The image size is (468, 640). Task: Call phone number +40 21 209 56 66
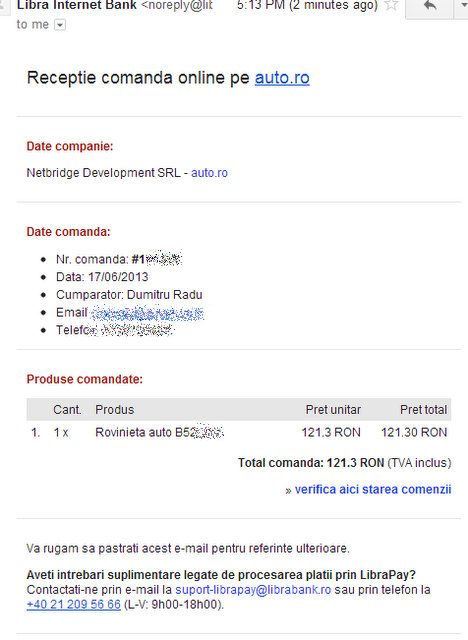pos(74,604)
